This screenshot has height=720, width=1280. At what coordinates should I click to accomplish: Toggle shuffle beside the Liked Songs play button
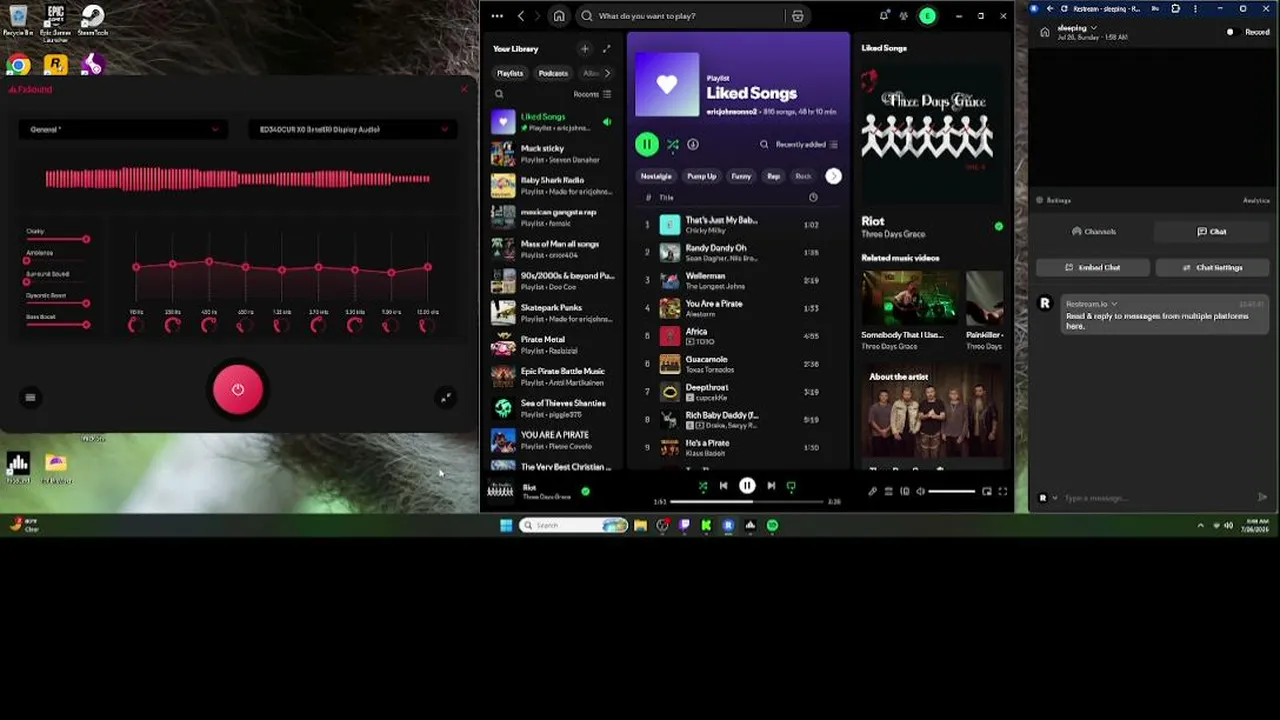(x=673, y=145)
